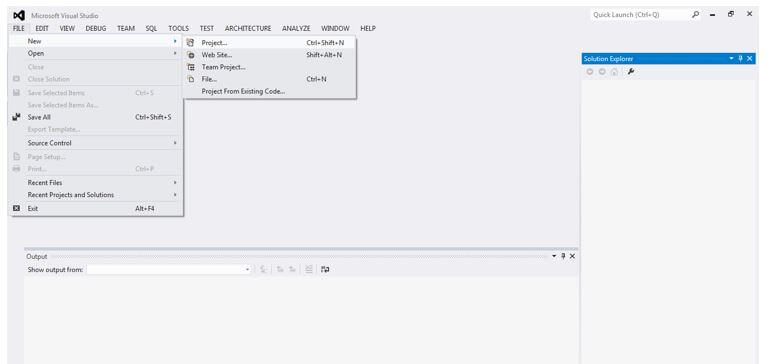Expand Recent Projects and Solutions submenu
The image size is (768, 364).
[x=175, y=194]
